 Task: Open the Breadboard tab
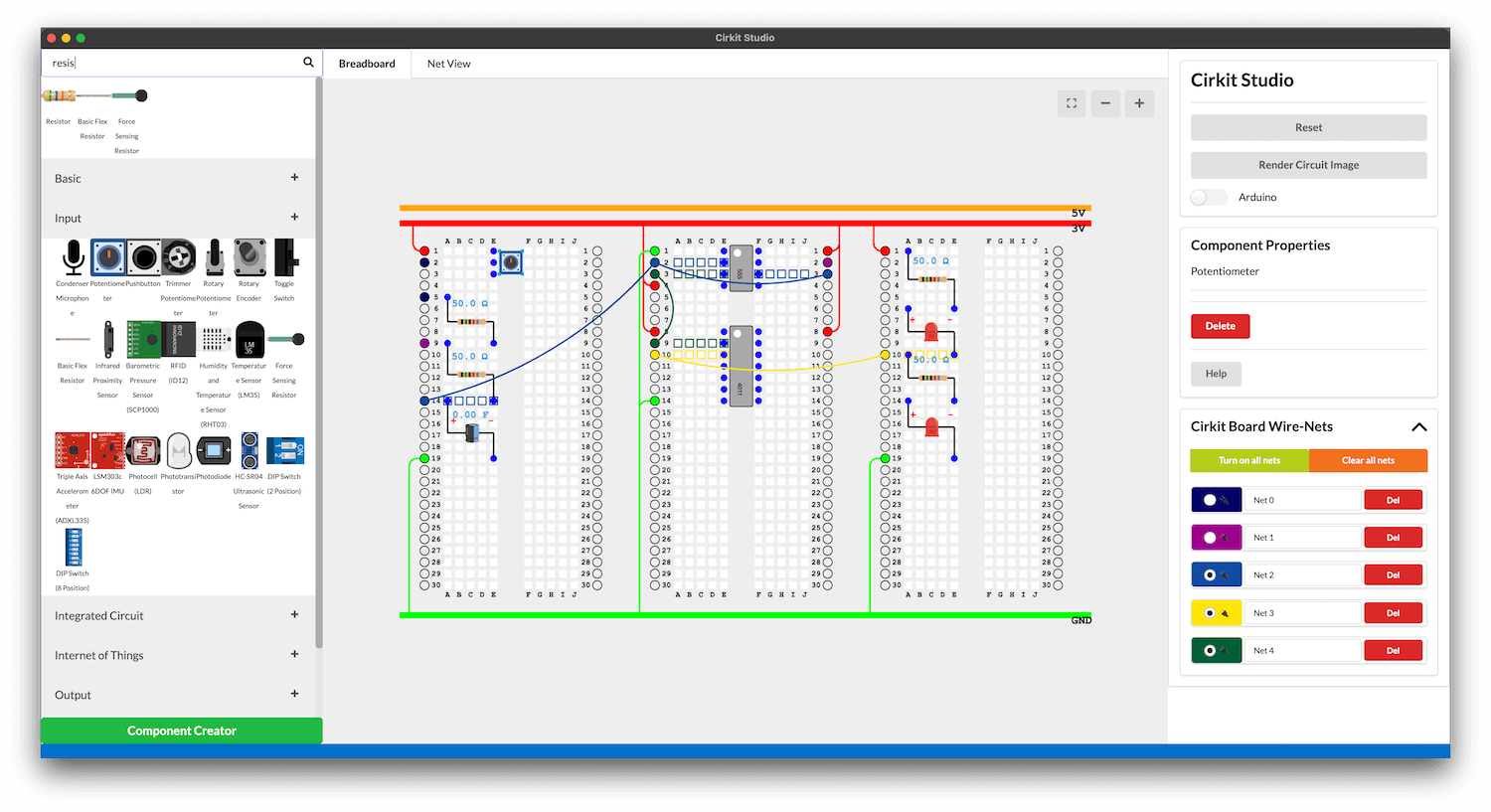click(x=367, y=64)
